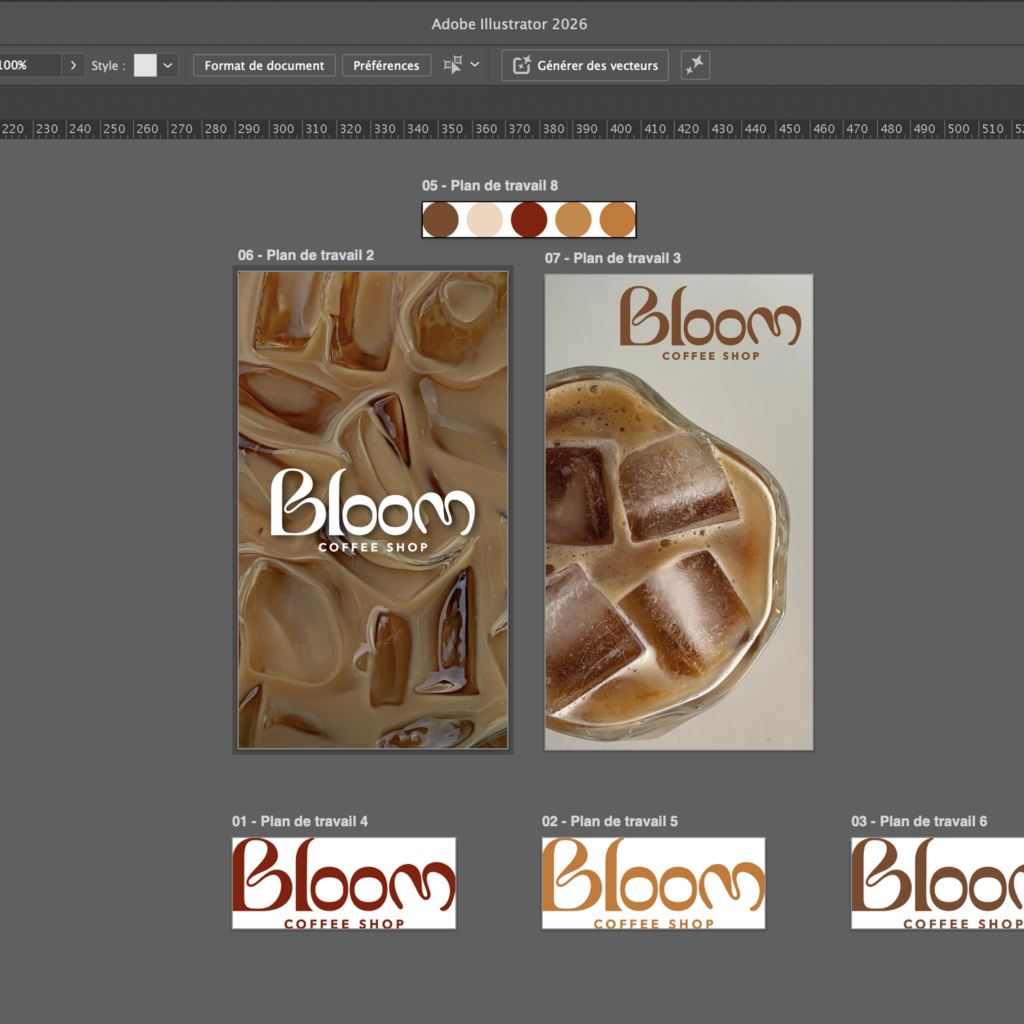Expand the opacity 100% arrow
Viewport: 1024px width, 1024px height.
tap(73, 65)
